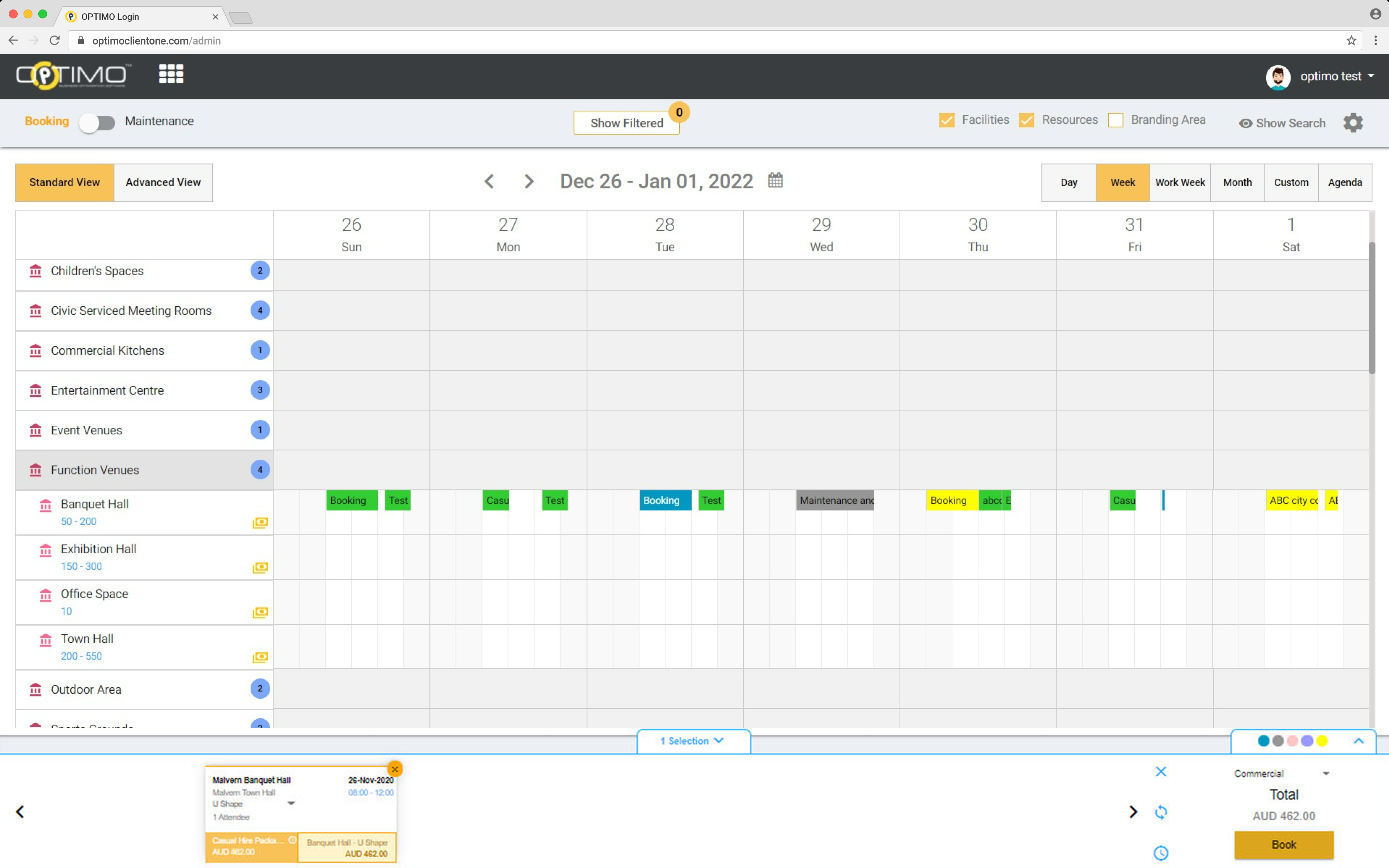Remove Malvern Banquet Hall selection card
This screenshot has height=868, width=1389.
pyautogui.click(x=395, y=769)
